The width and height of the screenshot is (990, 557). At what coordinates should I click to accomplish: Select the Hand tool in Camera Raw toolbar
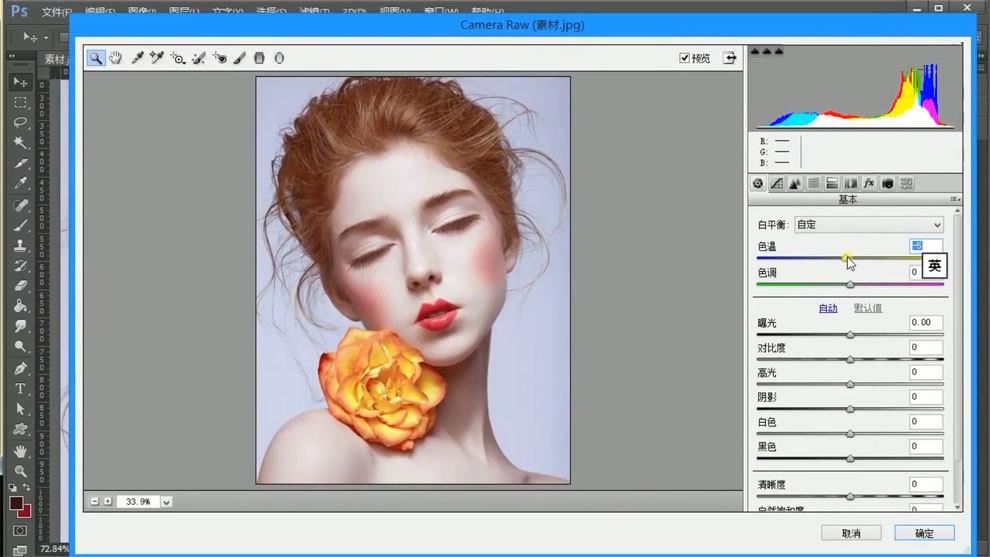click(115, 58)
